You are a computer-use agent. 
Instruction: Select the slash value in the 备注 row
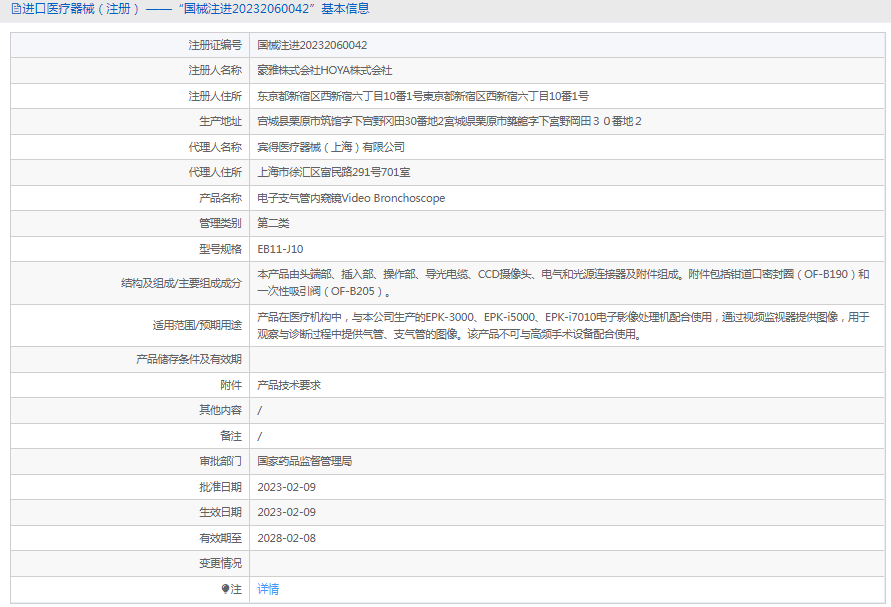[260, 436]
